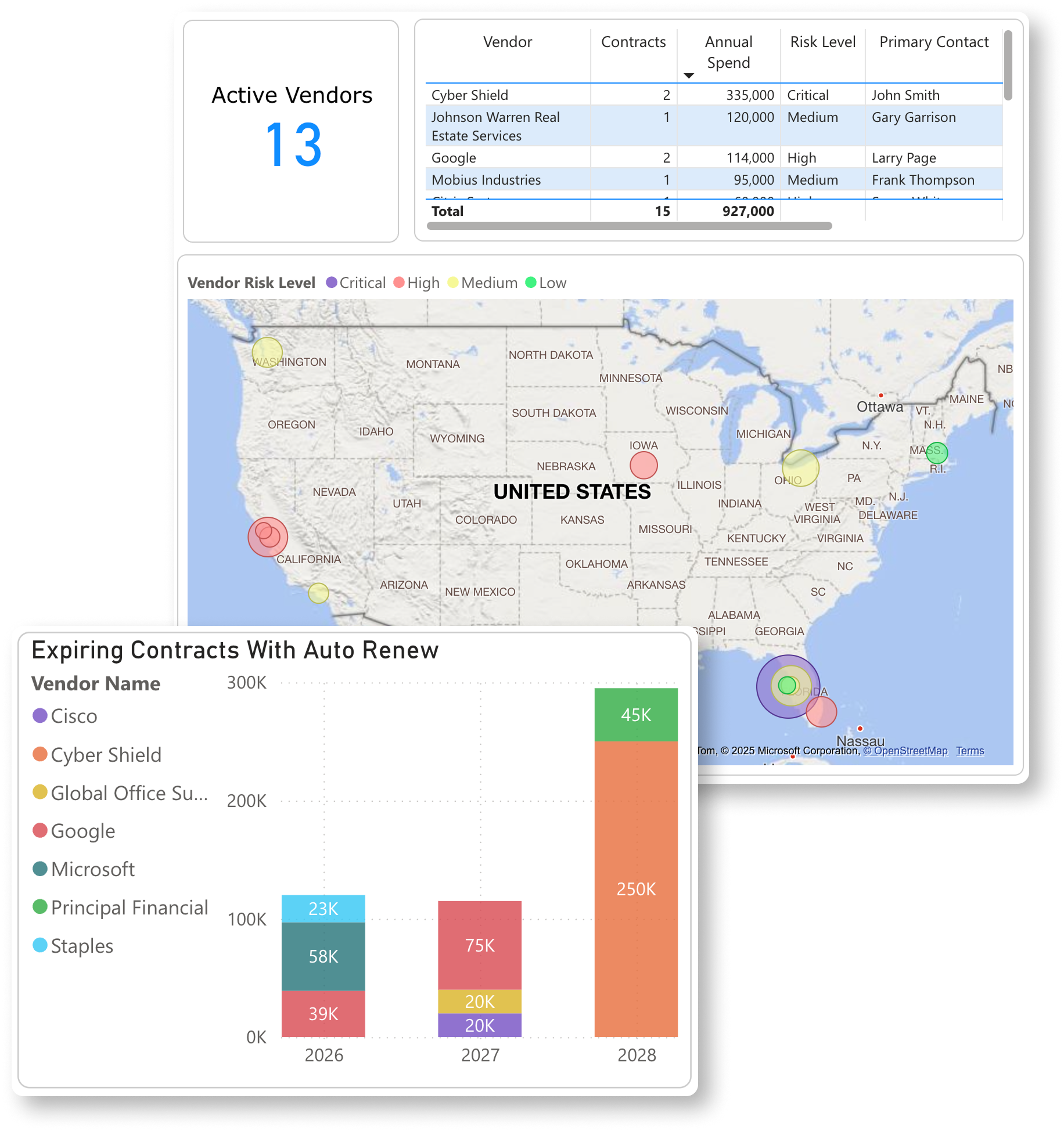1064x1131 pixels.
Task: Click the total annual spend 927,000
Action: pyautogui.click(x=748, y=211)
